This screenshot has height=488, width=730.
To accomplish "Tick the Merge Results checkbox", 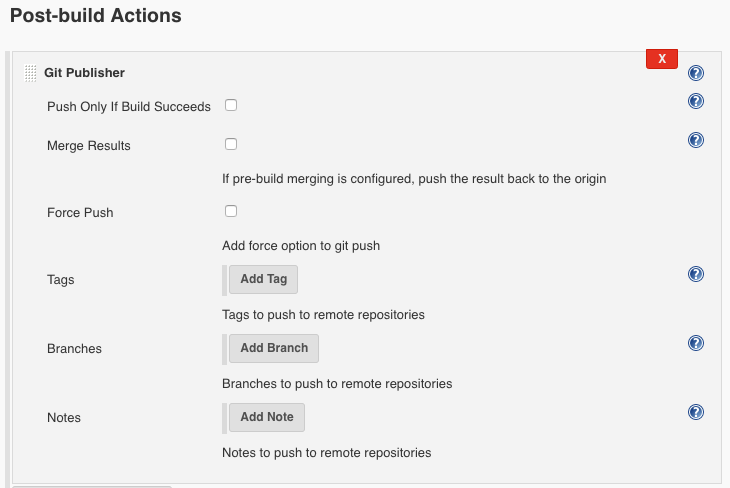I will pyautogui.click(x=231, y=144).
